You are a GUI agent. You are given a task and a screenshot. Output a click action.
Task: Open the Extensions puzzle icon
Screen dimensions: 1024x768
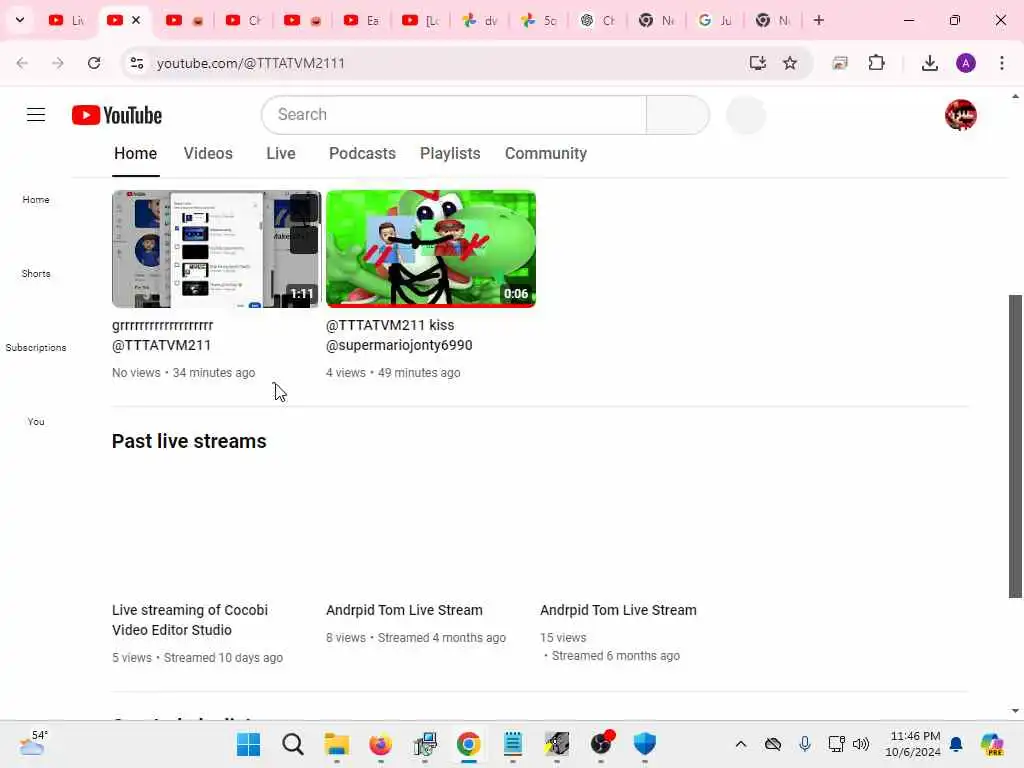[x=876, y=63]
